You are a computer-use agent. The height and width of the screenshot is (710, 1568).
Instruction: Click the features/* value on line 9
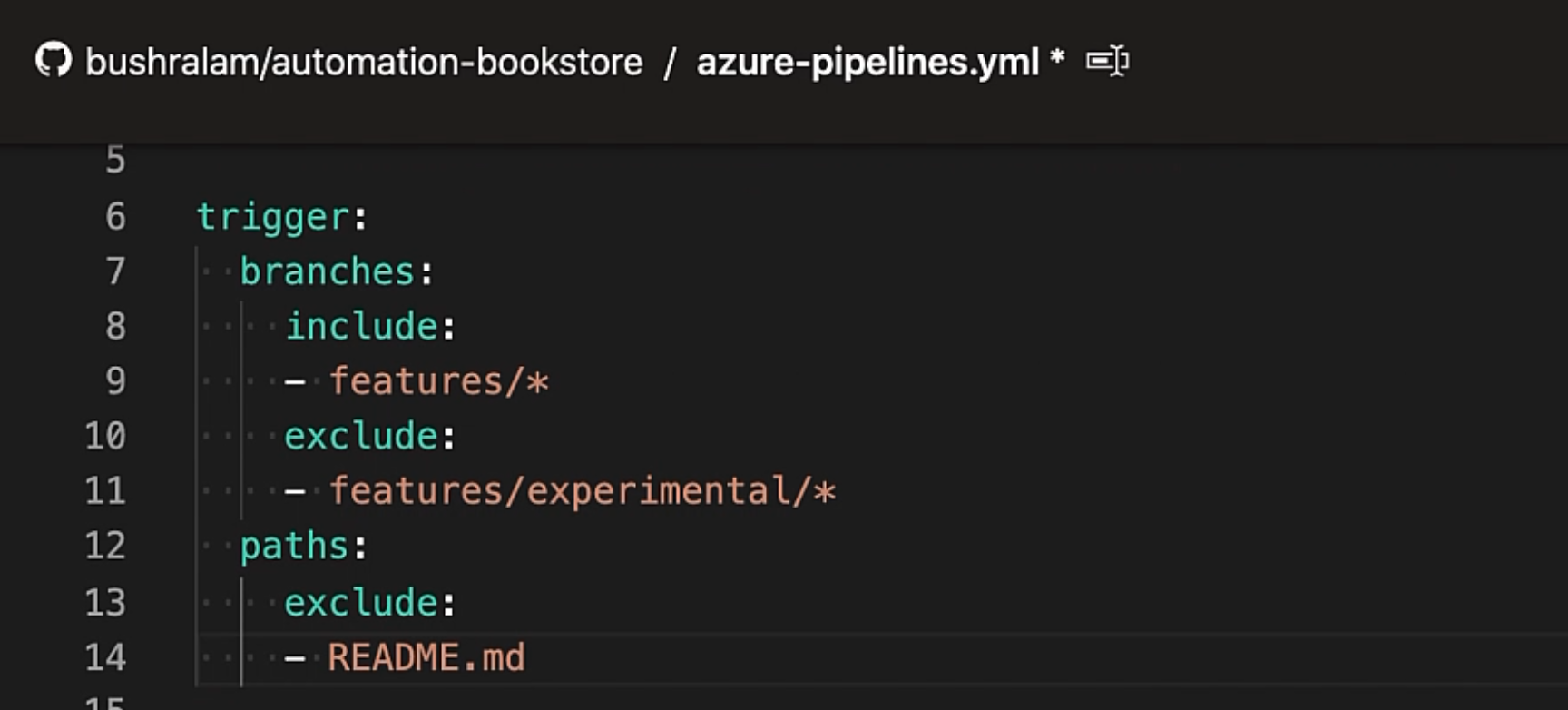pyautogui.click(x=438, y=381)
